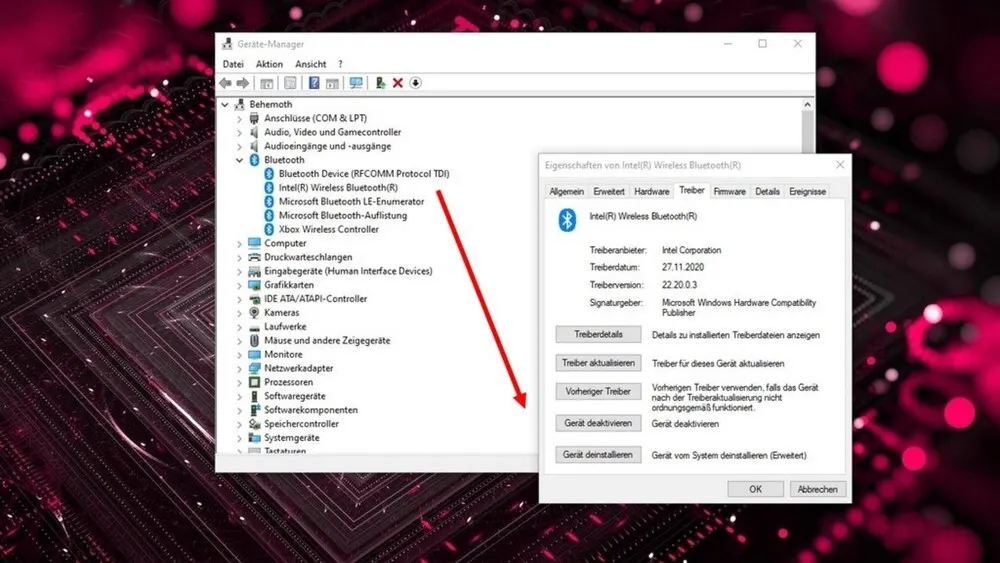Viewport: 1000px width, 563px height.
Task: Click the large Bluetooth icon in properties dialog
Action: pos(567,221)
